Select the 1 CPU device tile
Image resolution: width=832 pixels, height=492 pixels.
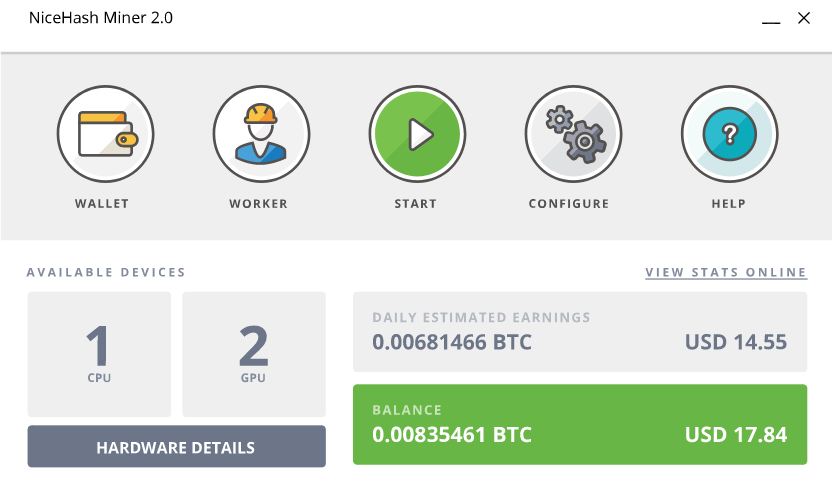coord(99,354)
